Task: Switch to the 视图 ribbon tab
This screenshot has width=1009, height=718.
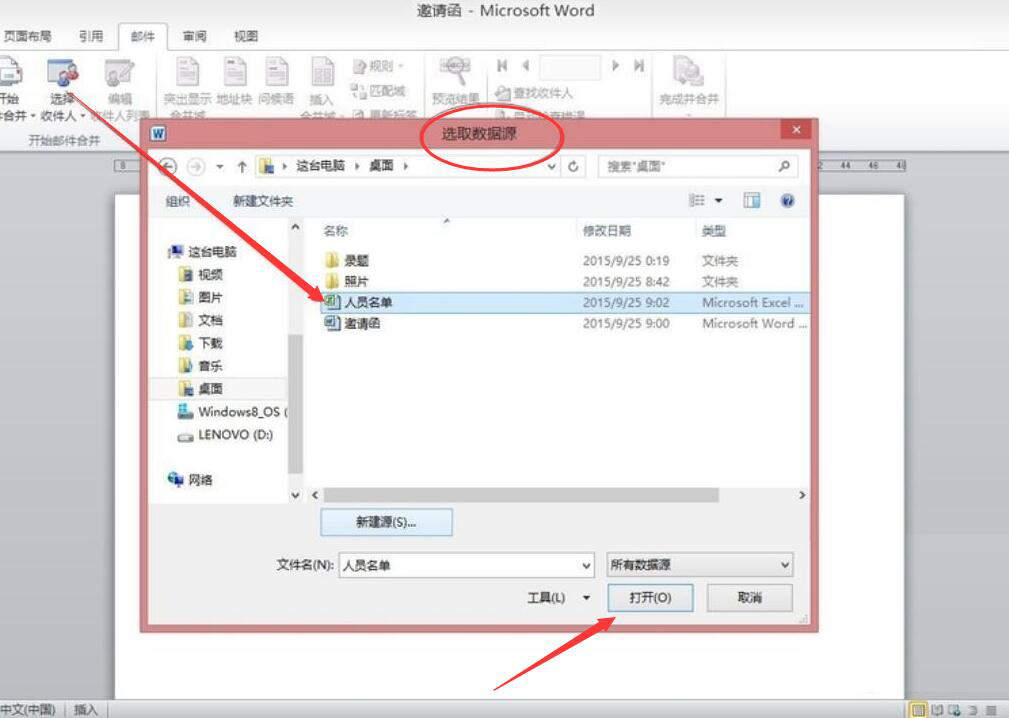Action: pos(246,37)
